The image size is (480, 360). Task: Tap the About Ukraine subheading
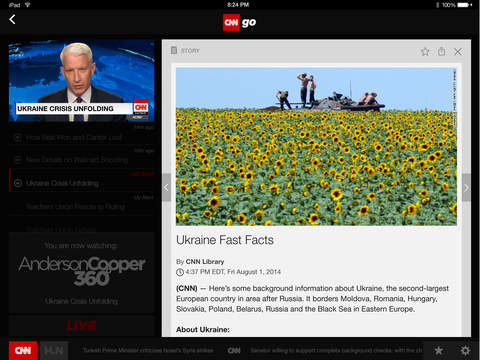point(203,329)
